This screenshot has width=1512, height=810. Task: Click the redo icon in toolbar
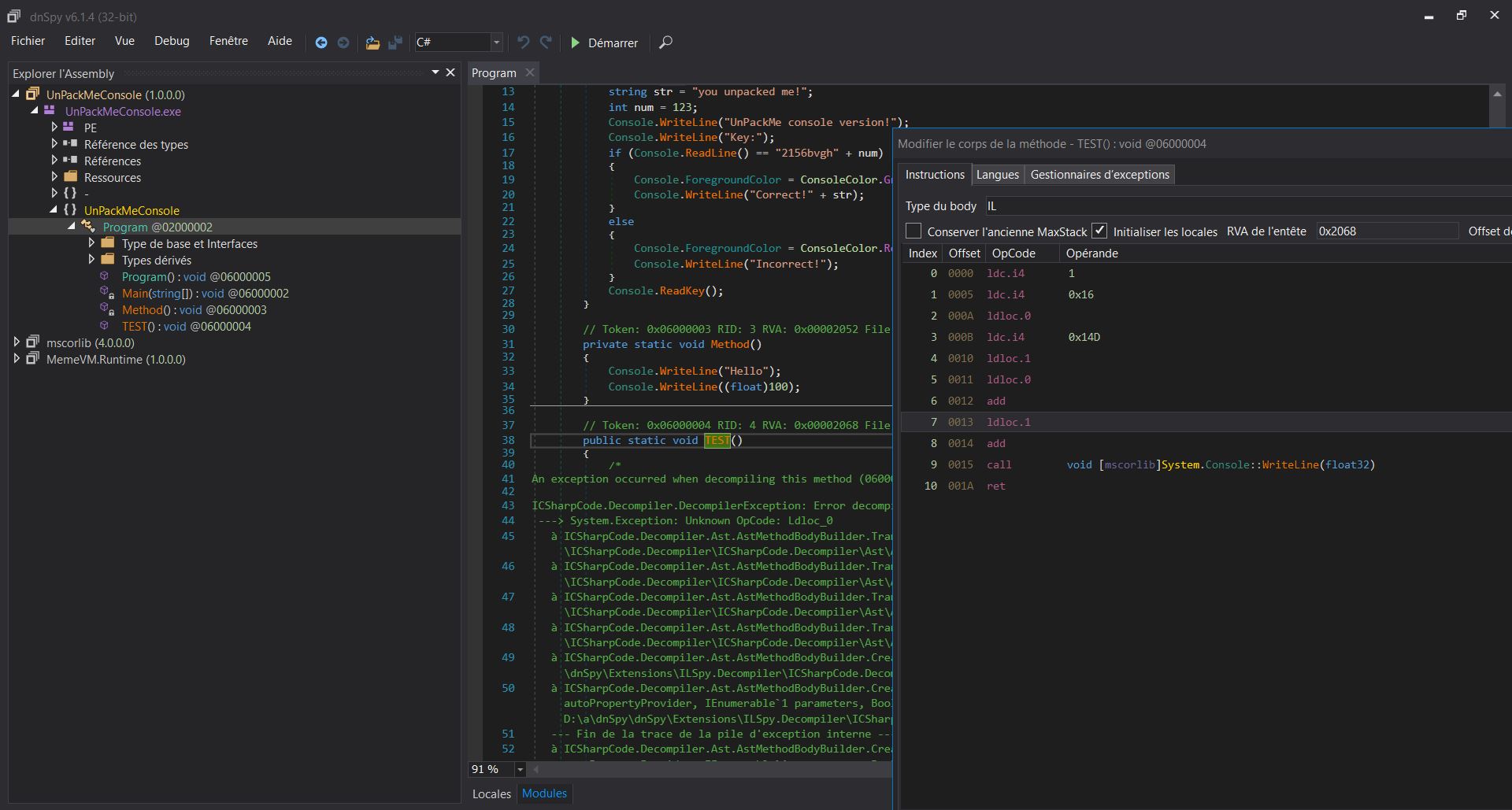coord(546,43)
